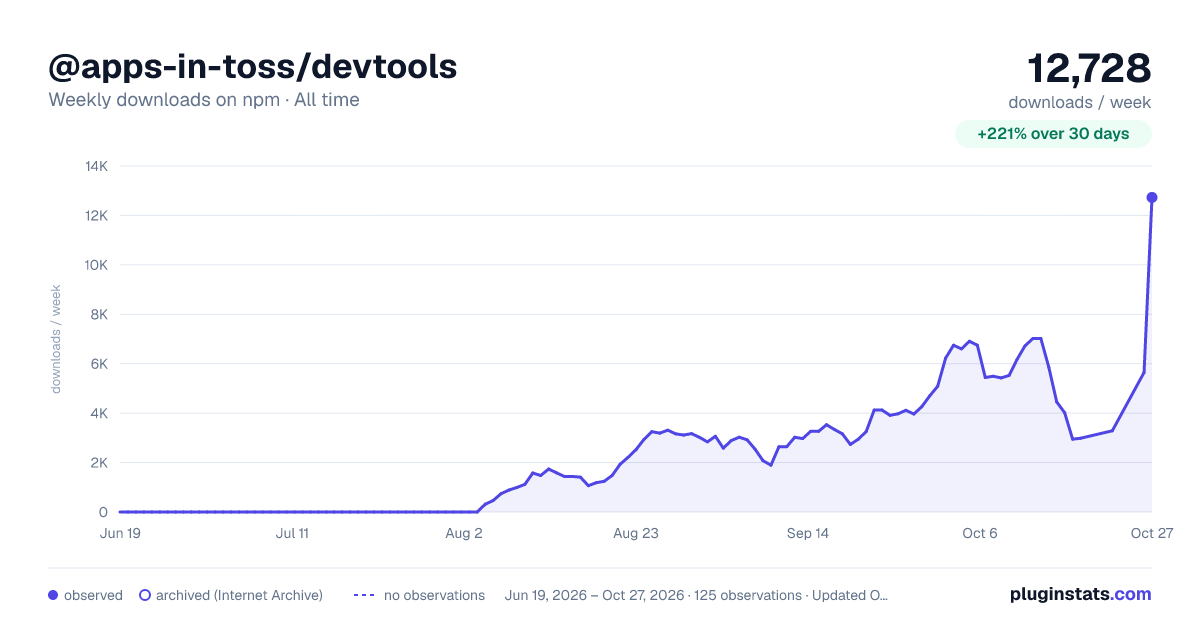Click the Aug 23 x-axis label
Image resolution: width=1200 pixels, height=630 pixels.
(636, 533)
